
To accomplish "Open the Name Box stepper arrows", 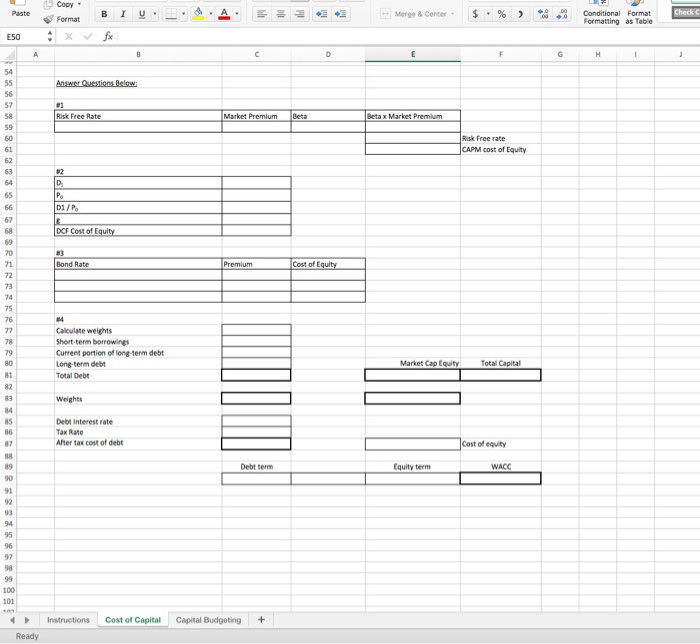I will click(x=50, y=37).
